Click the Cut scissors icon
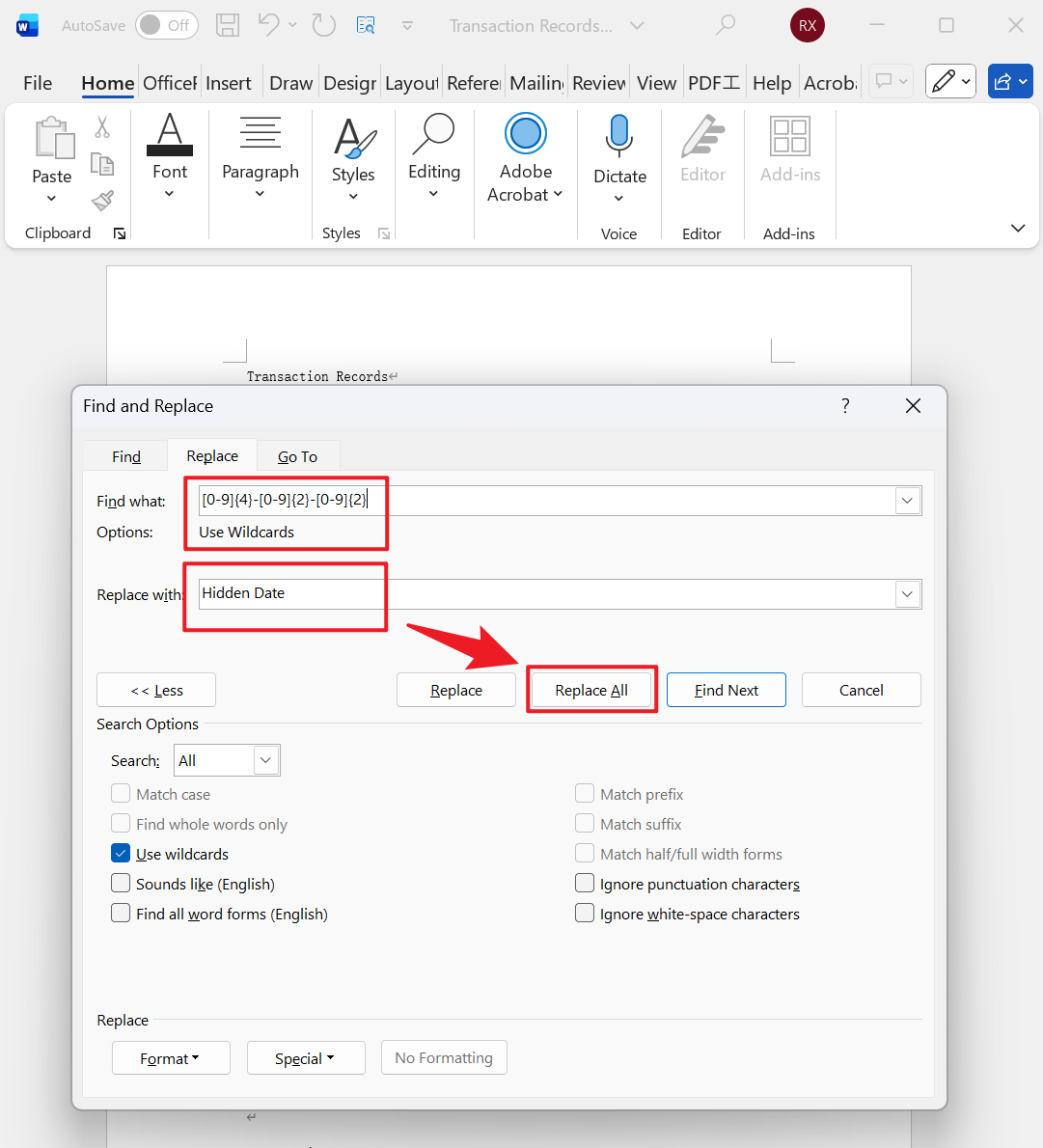This screenshot has height=1148, width=1043. tap(102, 126)
